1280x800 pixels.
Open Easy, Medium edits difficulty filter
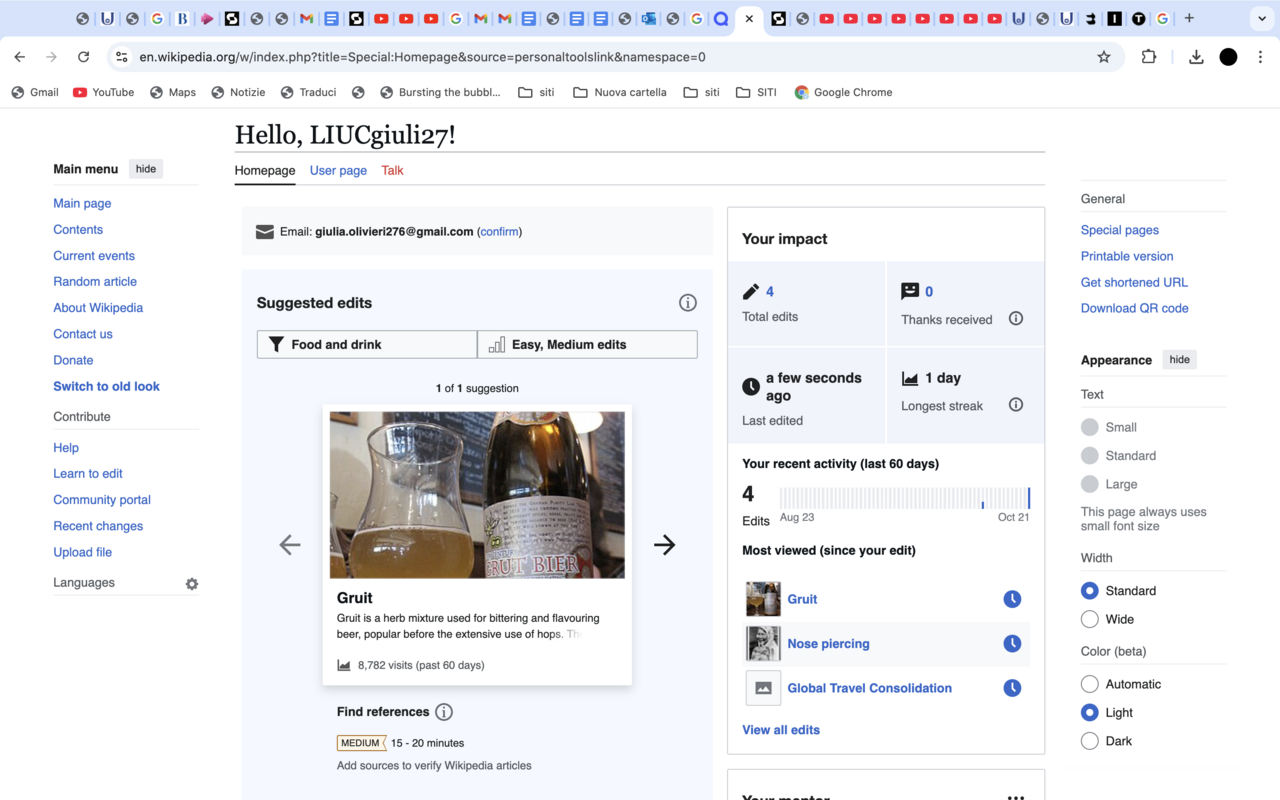coord(588,344)
